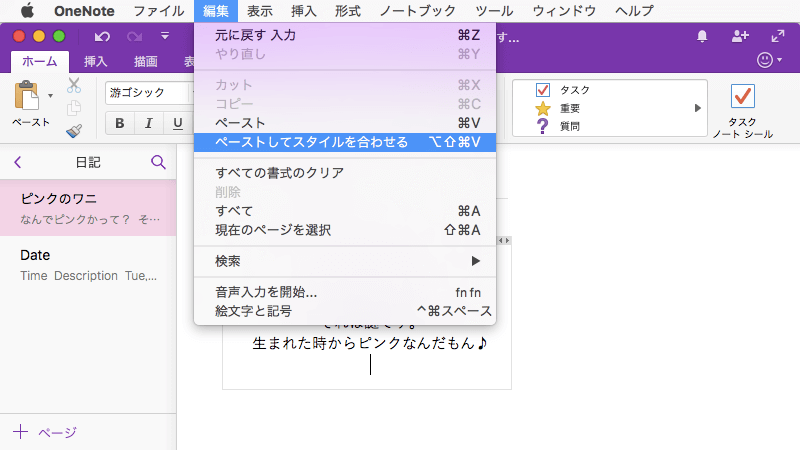Viewport: 800px width, 450px height.
Task: Apply the 質問 question mark tag
Action: tap(558, 126)
